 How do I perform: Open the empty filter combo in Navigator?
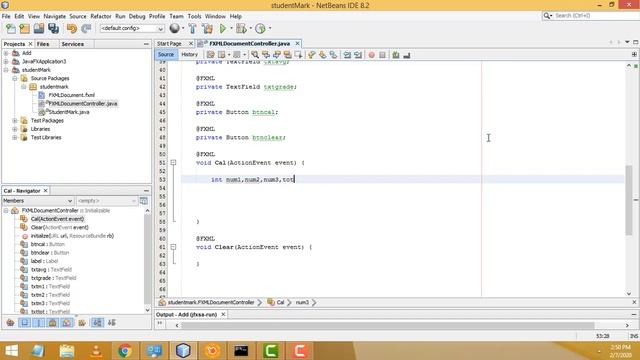[x=107, y=201]
